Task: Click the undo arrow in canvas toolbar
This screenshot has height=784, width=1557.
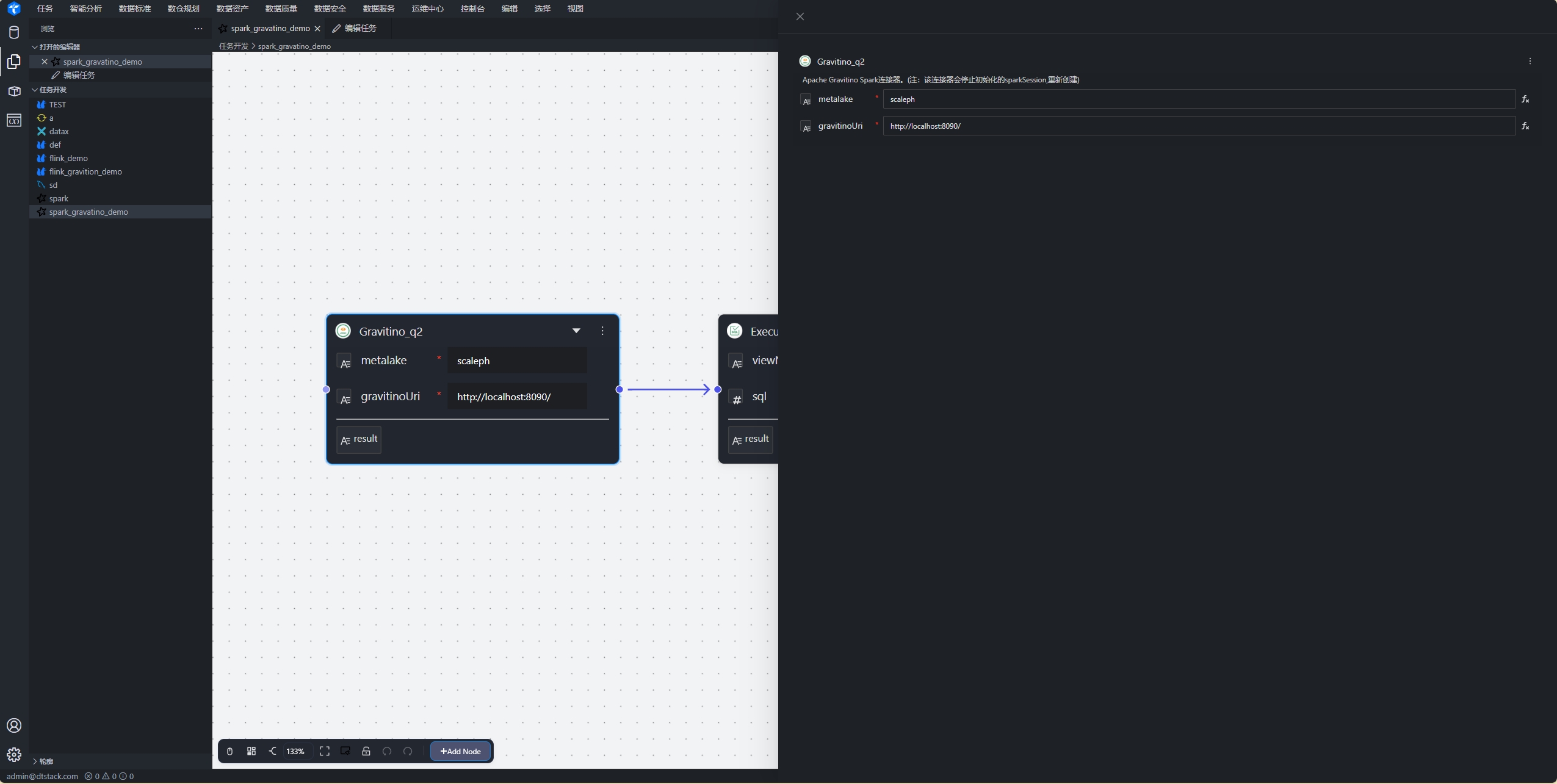Action: 387,751
